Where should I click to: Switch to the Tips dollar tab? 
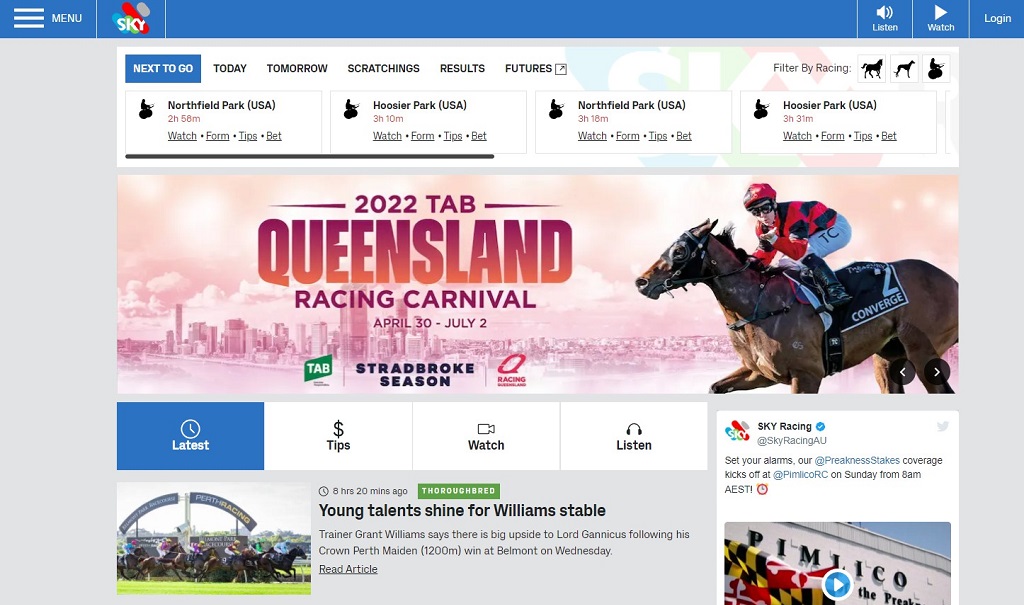pyautogui.click(x=338, y=436)
